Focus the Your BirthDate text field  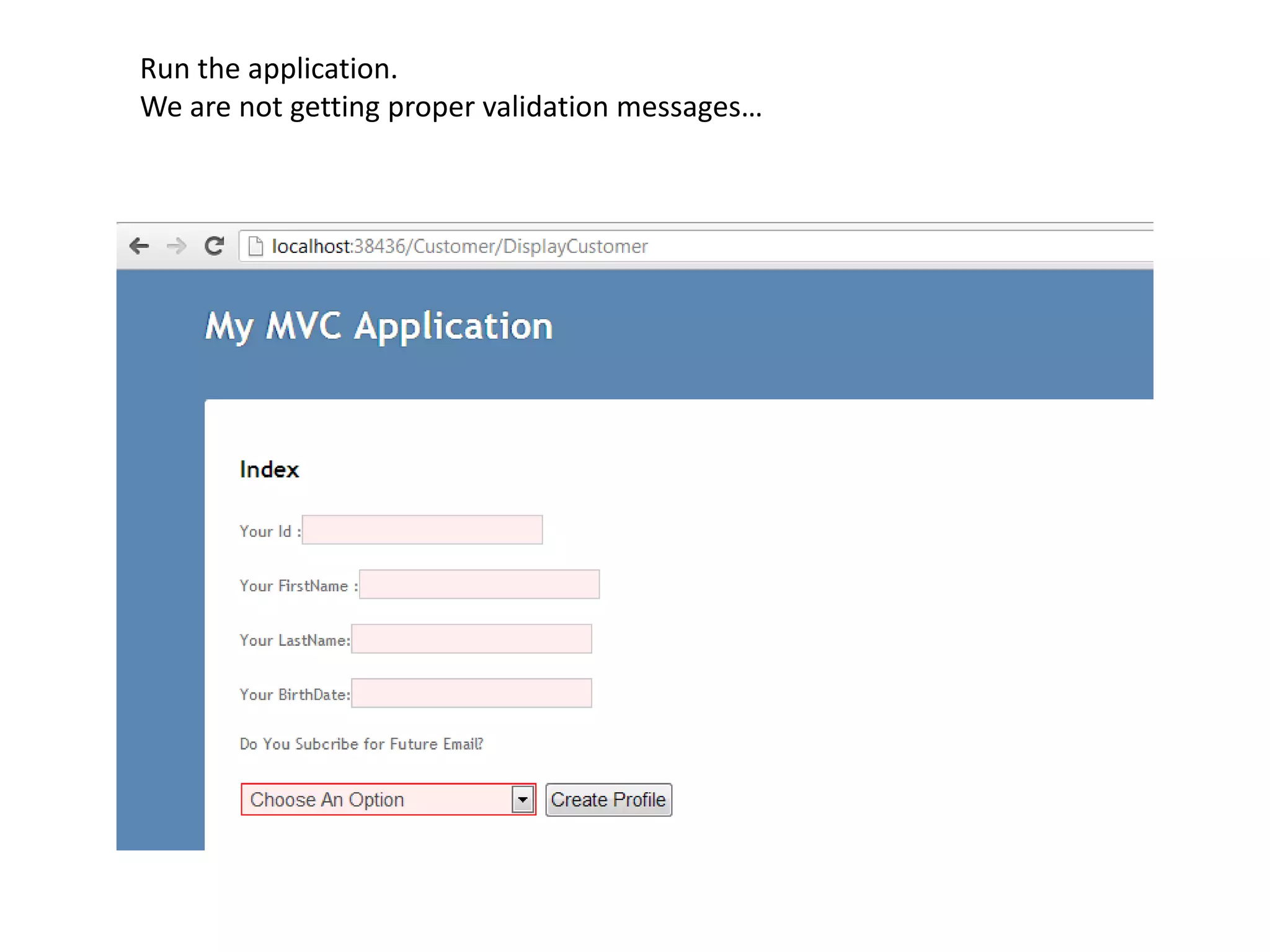pyautogui.click(x=471, y=694)
